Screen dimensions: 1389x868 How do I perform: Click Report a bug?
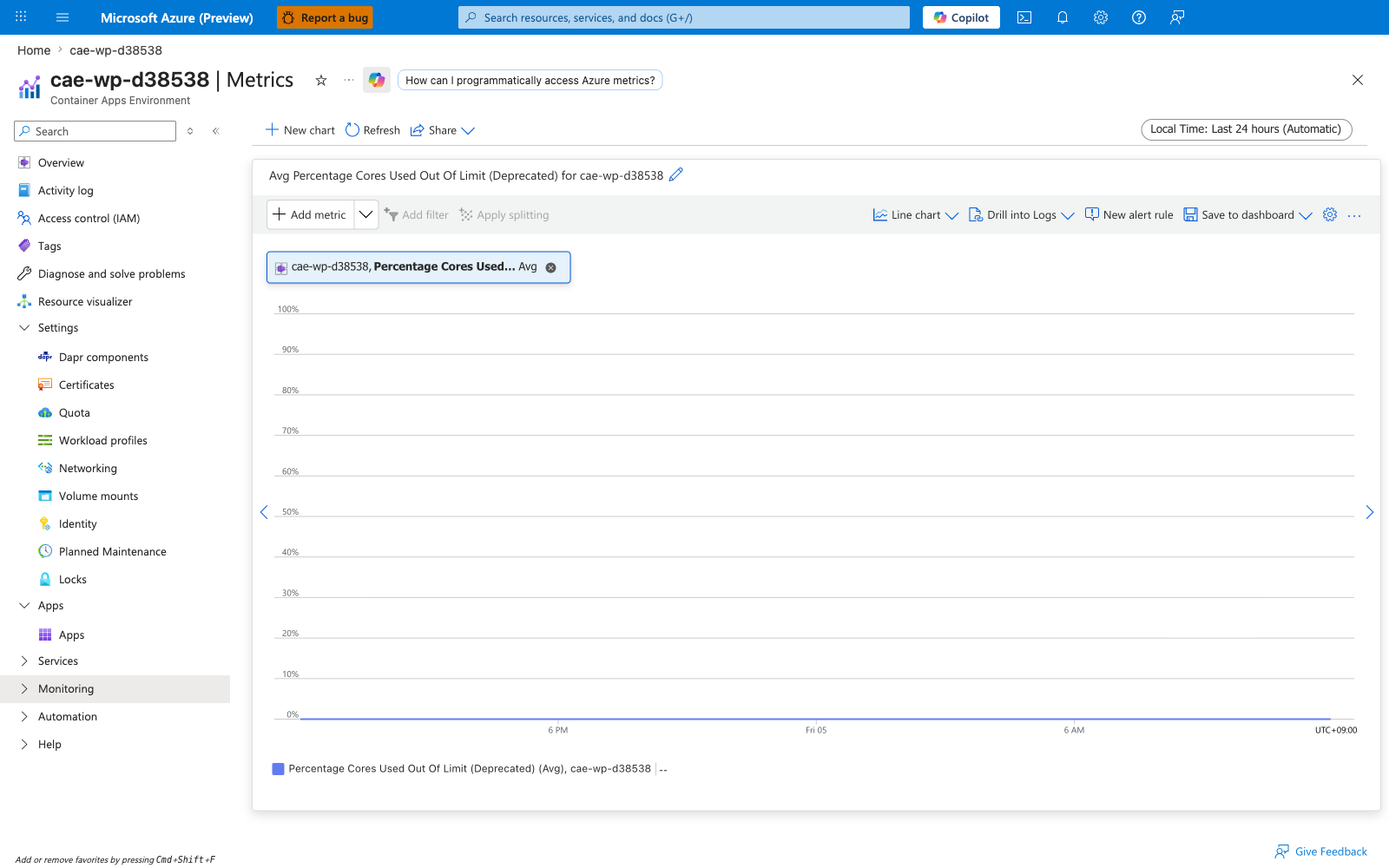325,17
